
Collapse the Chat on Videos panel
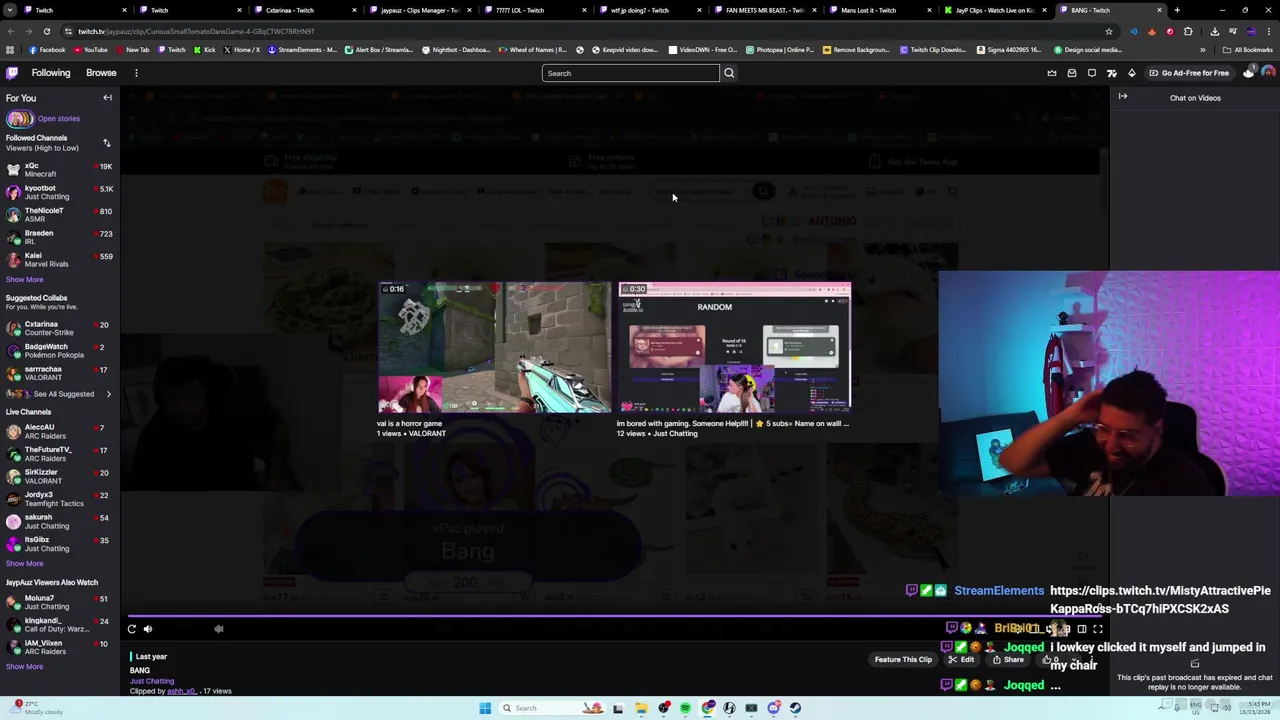[1123, 97]
